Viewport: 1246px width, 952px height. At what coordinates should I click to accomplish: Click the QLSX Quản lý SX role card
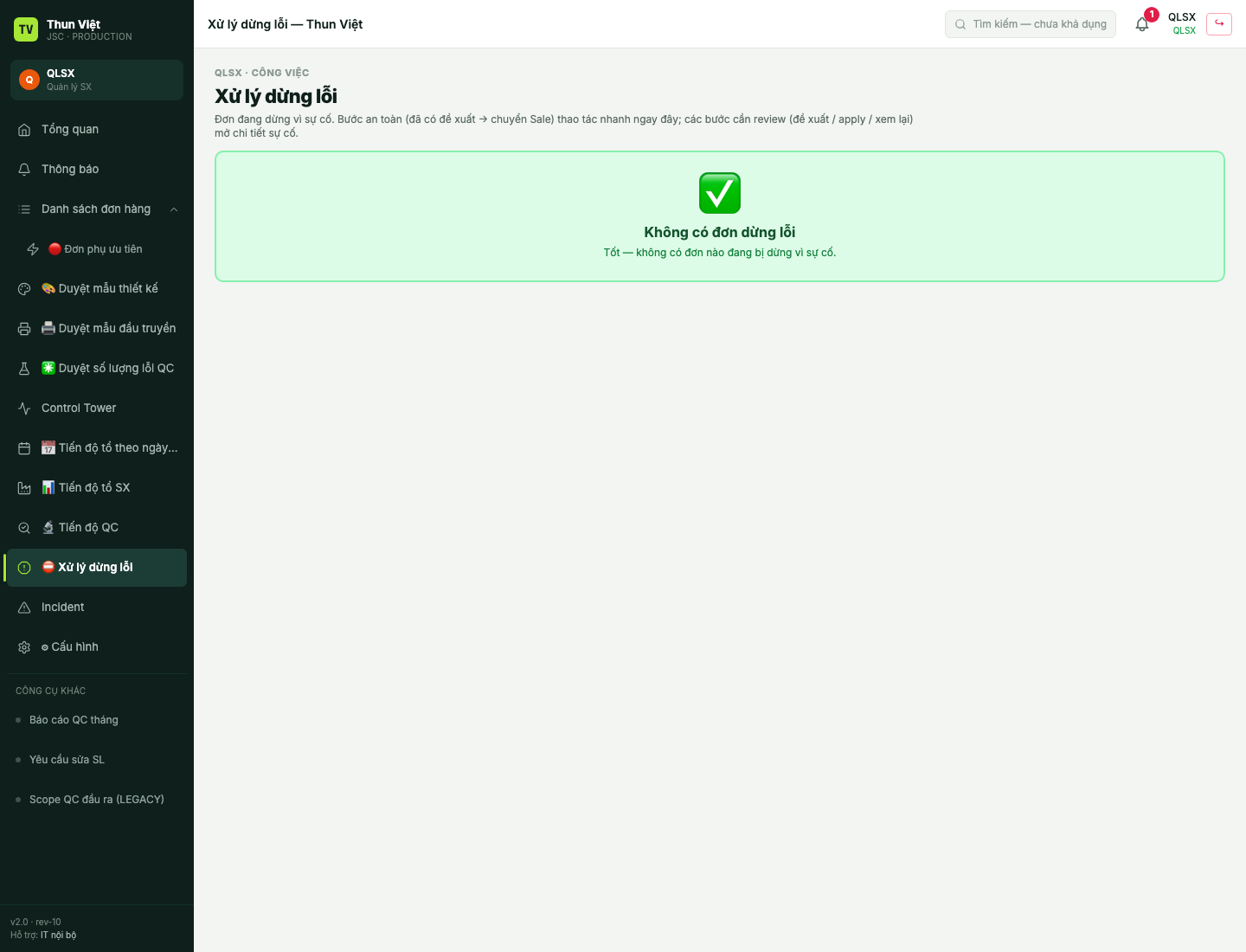click(97, 80)
